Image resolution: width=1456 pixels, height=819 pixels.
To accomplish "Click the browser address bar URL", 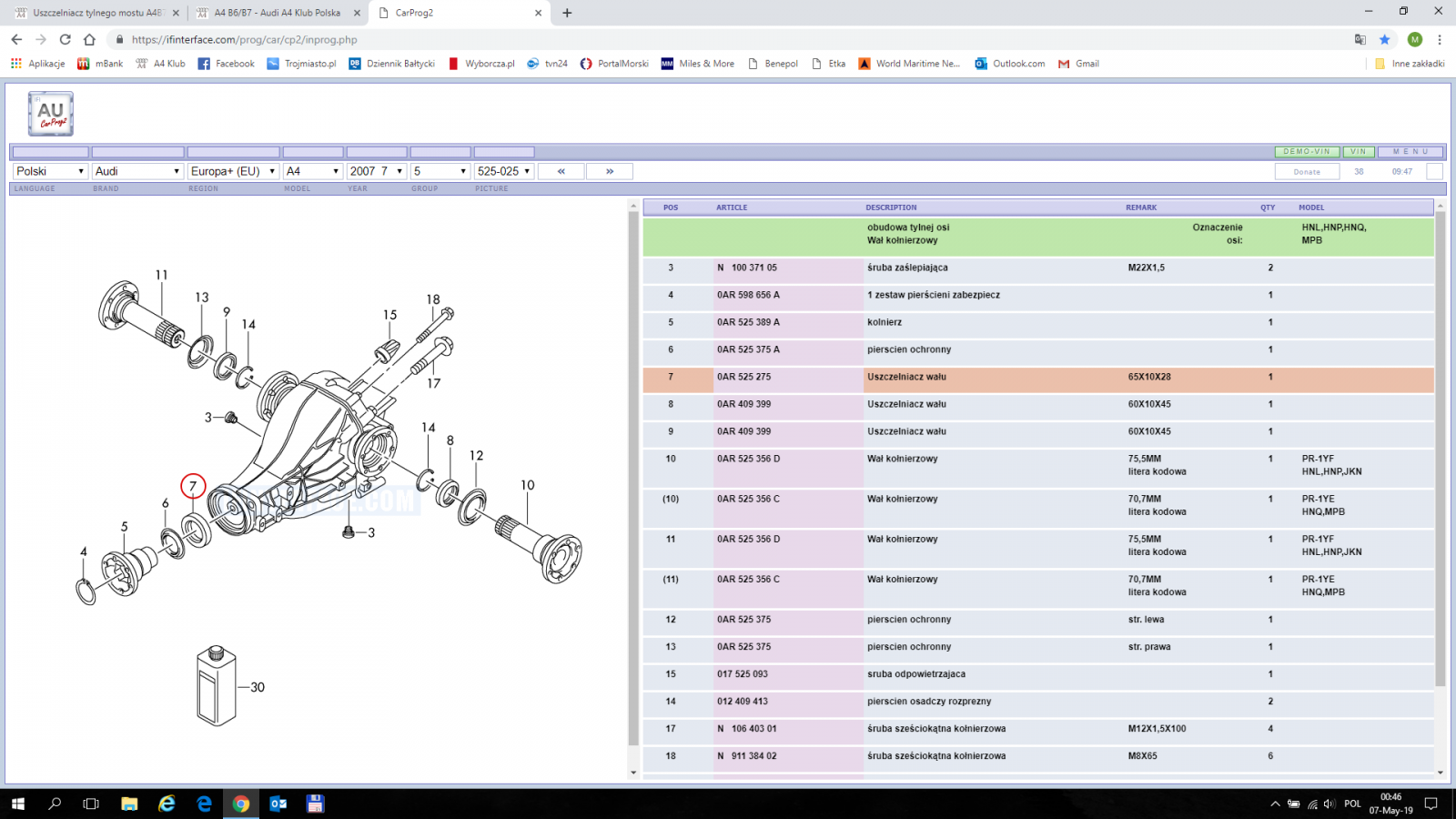I will pyautogui.click(x=244, y=39).
